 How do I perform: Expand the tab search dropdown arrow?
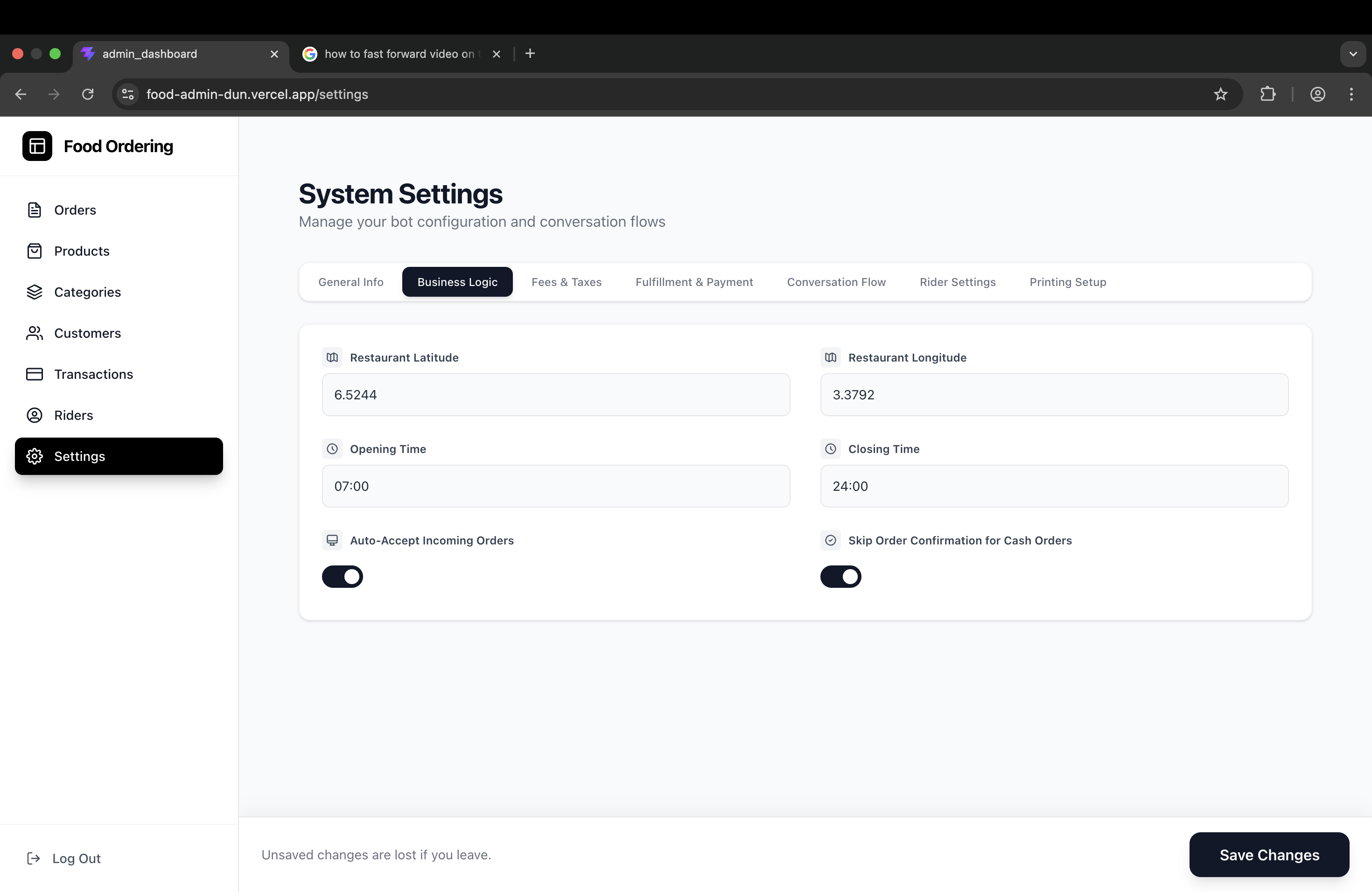coord(1352,54)
